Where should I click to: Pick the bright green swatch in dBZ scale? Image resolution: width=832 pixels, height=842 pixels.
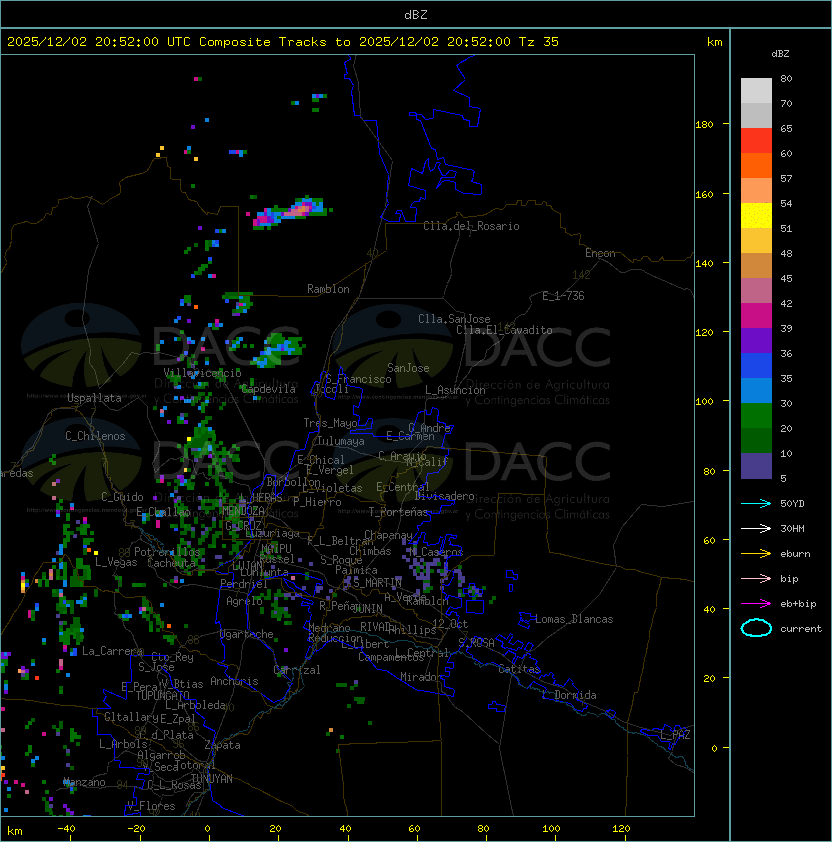[x=756, y=416]
